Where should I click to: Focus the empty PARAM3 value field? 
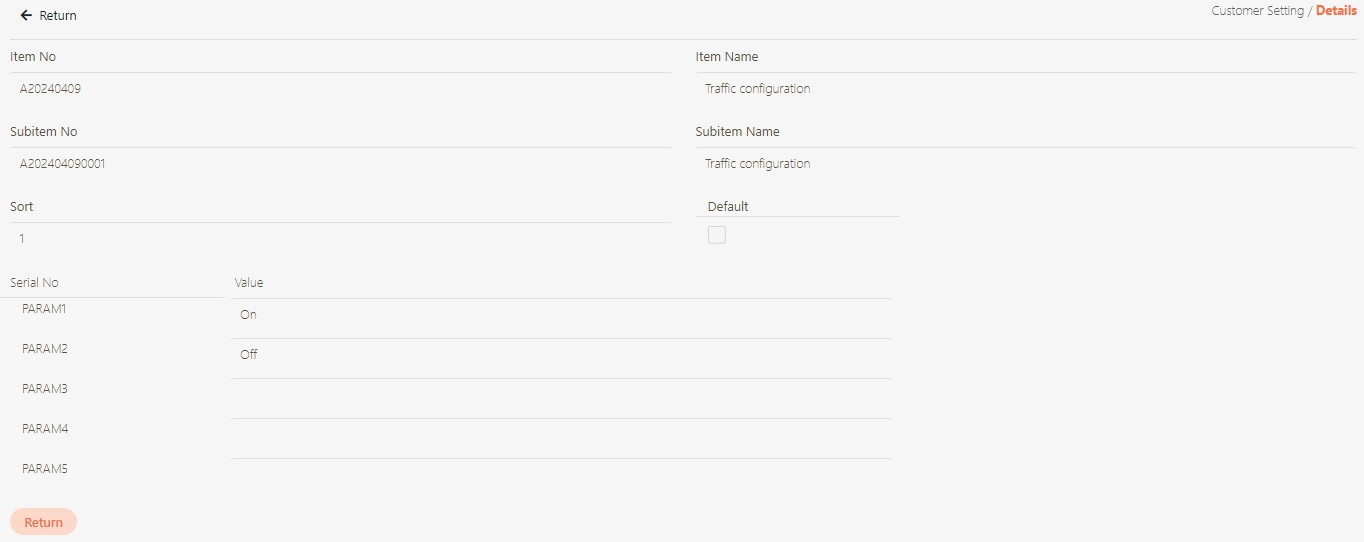point(560,398)
